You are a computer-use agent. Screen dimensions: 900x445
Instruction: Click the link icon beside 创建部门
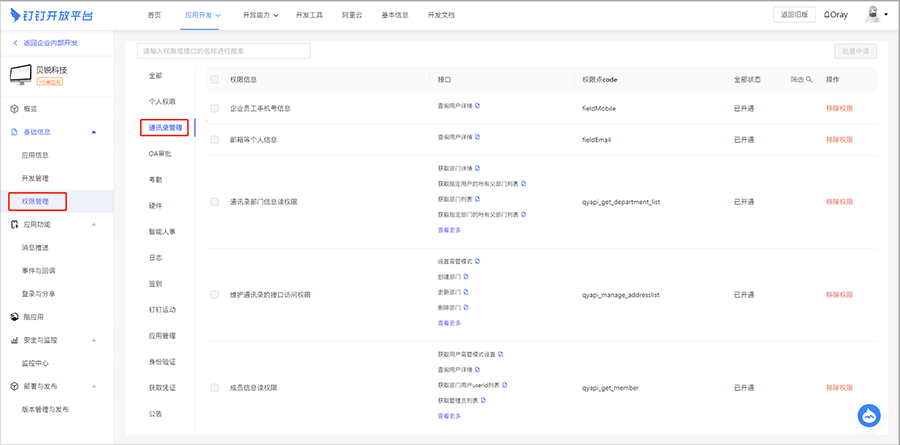(x=465, y=277)
